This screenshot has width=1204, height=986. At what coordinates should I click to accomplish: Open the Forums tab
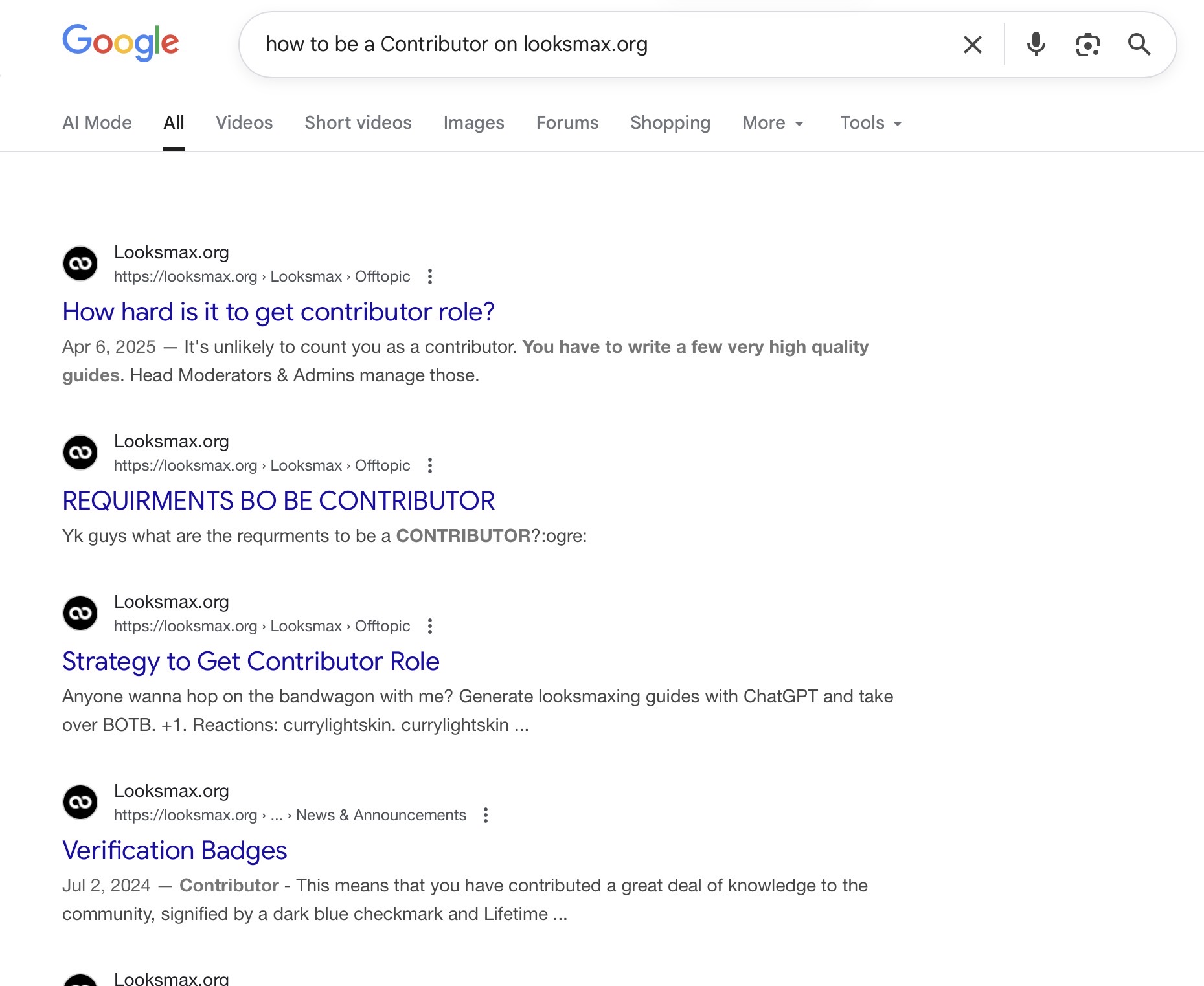pos(567,123)
